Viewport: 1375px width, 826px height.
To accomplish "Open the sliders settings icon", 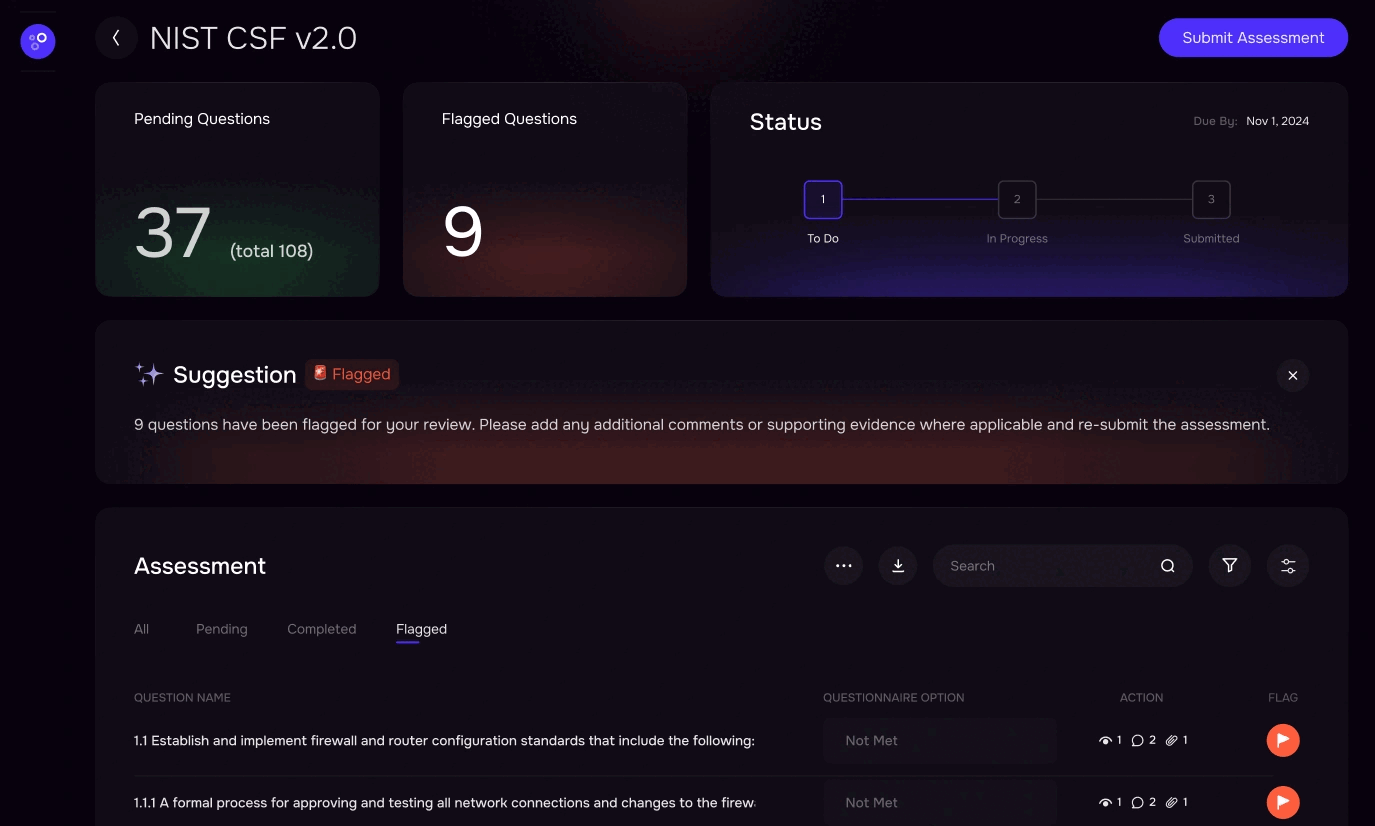I will click(x=1288, y=566).
